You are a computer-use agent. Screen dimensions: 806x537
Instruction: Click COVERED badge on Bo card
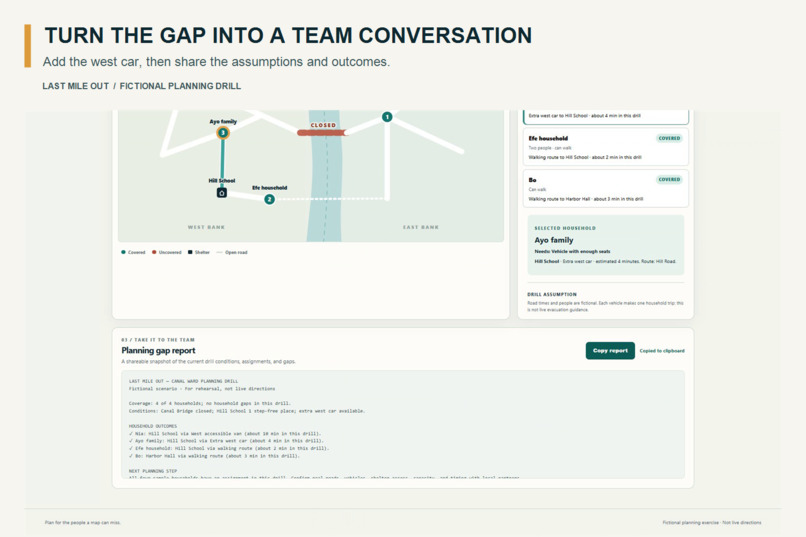coord(669,179)
